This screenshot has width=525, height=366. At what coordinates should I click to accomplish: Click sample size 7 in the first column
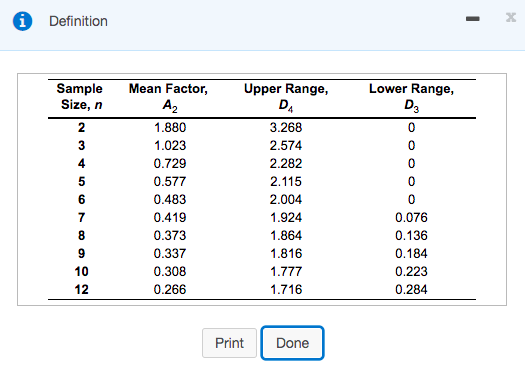[81, 218]
